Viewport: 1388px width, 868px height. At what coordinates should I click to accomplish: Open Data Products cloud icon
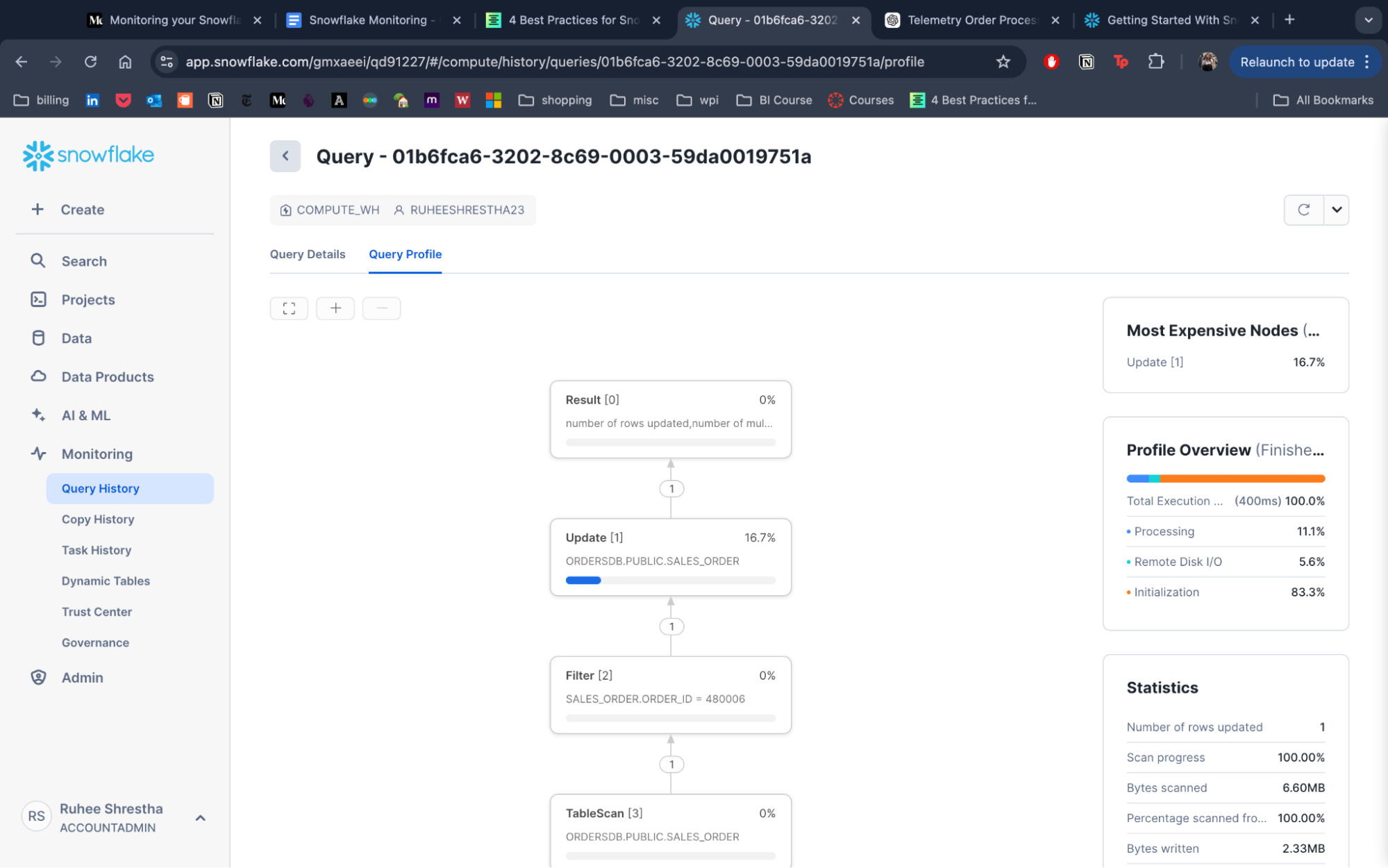38,376
